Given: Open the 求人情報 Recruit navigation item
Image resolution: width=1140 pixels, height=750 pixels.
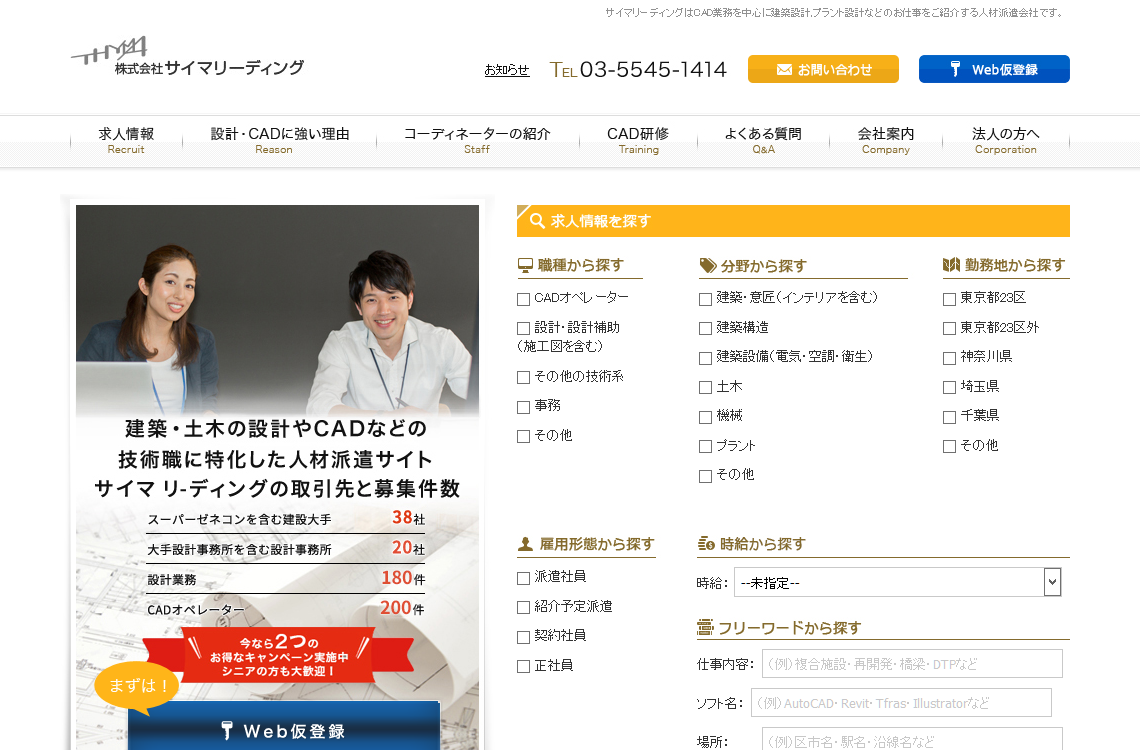Looking at the screenshot, I should [126, 139].
